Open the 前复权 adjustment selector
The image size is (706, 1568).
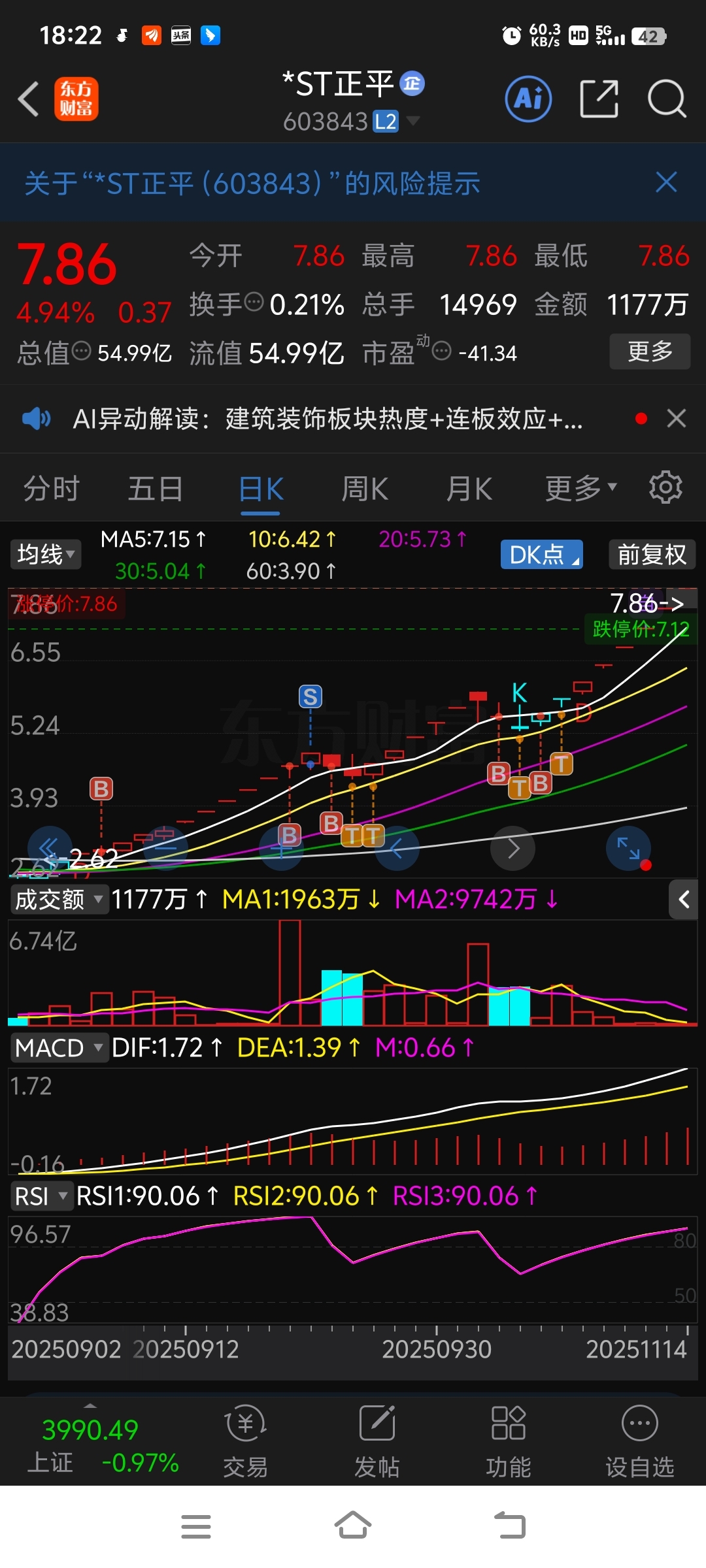(x=652, y=554)
